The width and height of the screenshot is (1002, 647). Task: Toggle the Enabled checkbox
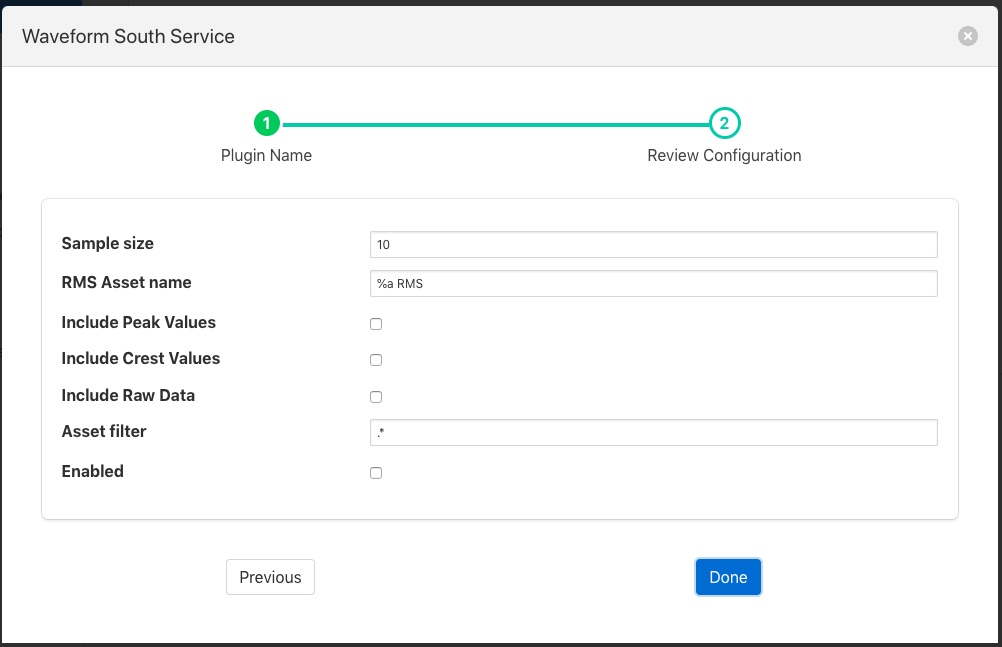(x=376, y=473)
